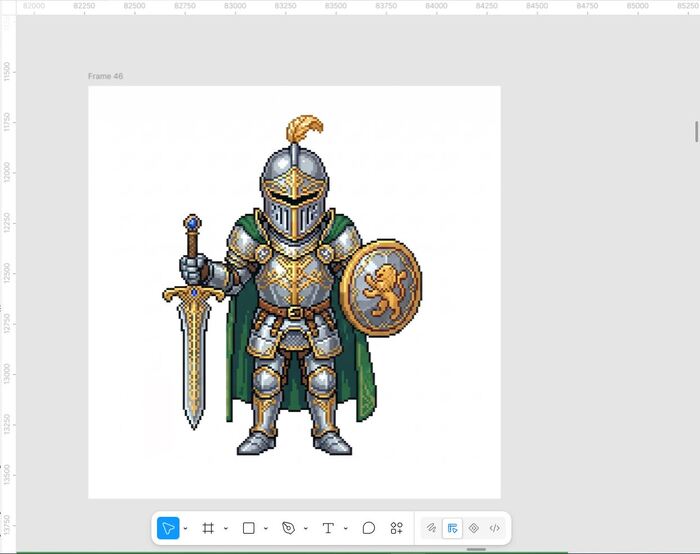This screenshot has width=700, height=554.
Task: Open the annotate diamond mode
Action: (x=474, y=528)
